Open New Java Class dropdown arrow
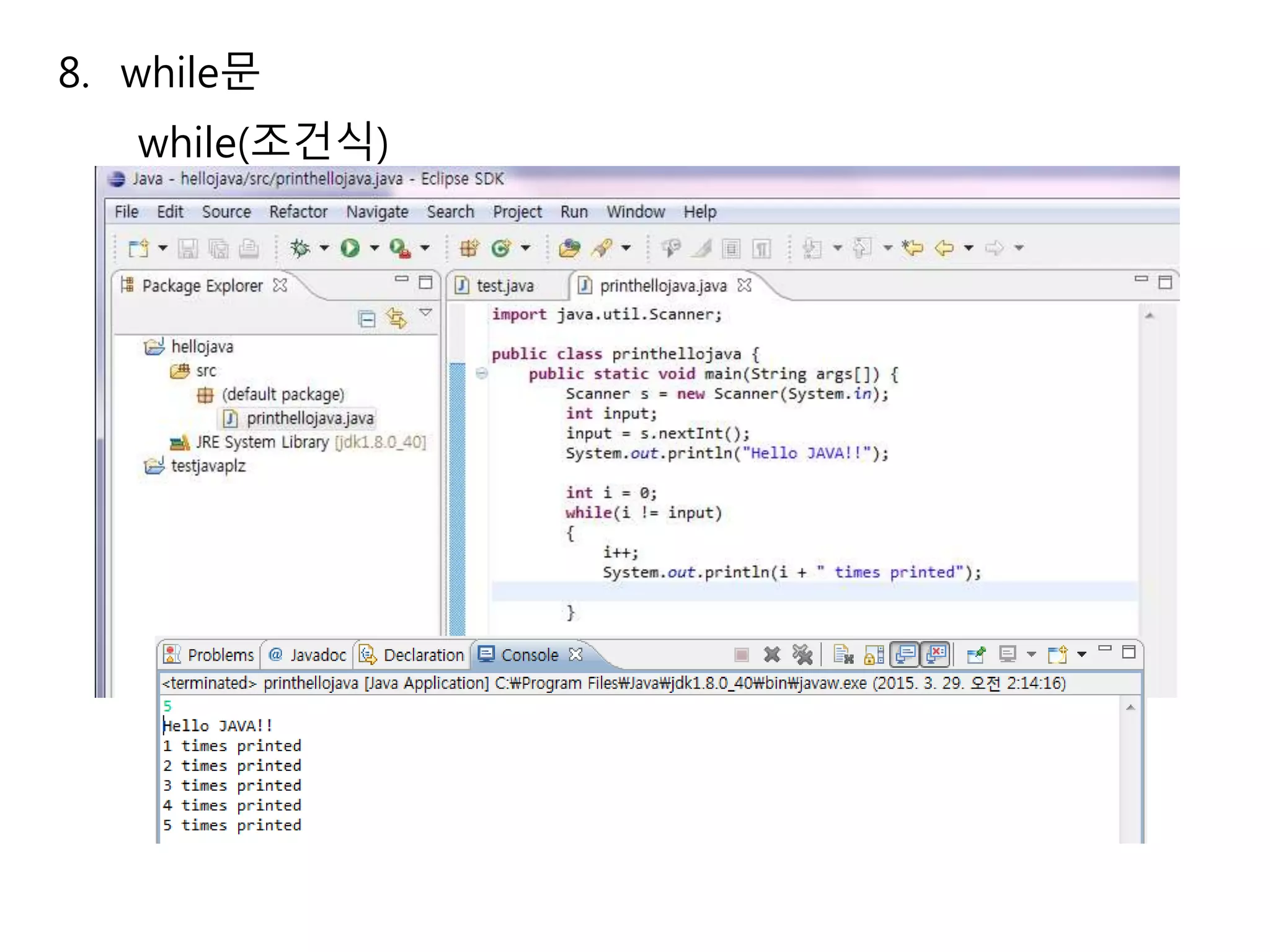The height and width of the screenshot is (952, 1270). [525, 248]
